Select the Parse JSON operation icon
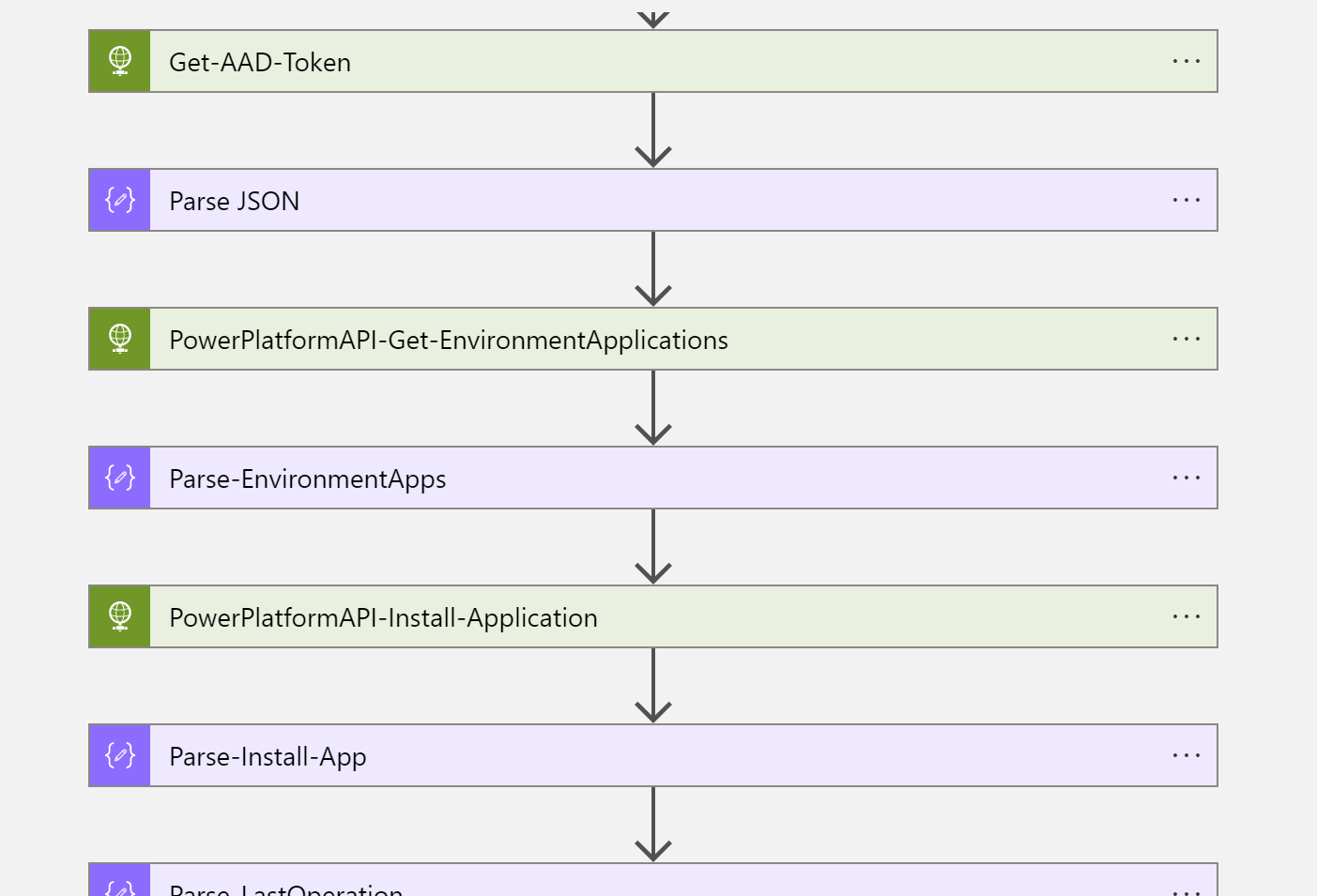Screen dimensions: 1317x896 tap(119, 199)
